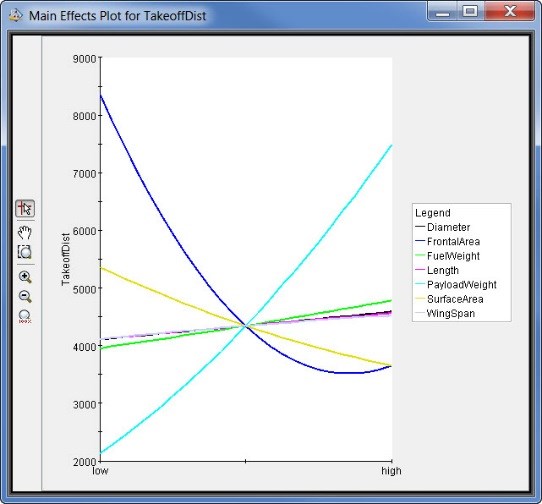Maximize the Main Effects Plot window
The image size is (542, 504).
(x=470, y=11)
